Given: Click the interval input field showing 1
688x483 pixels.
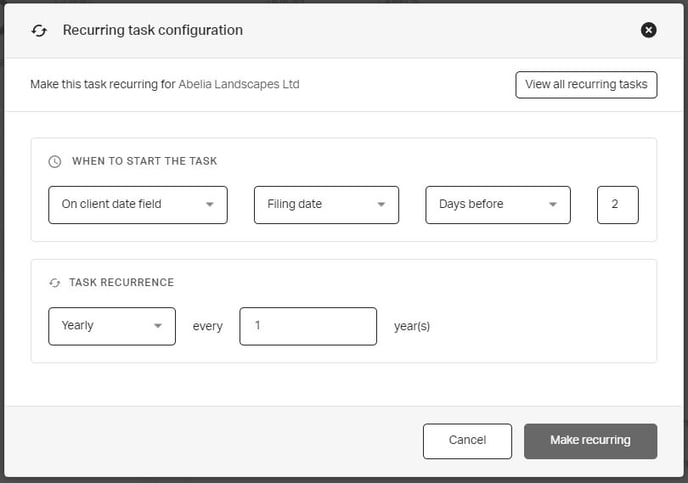Looking at the screenshot, I should (x=308, y=326).
